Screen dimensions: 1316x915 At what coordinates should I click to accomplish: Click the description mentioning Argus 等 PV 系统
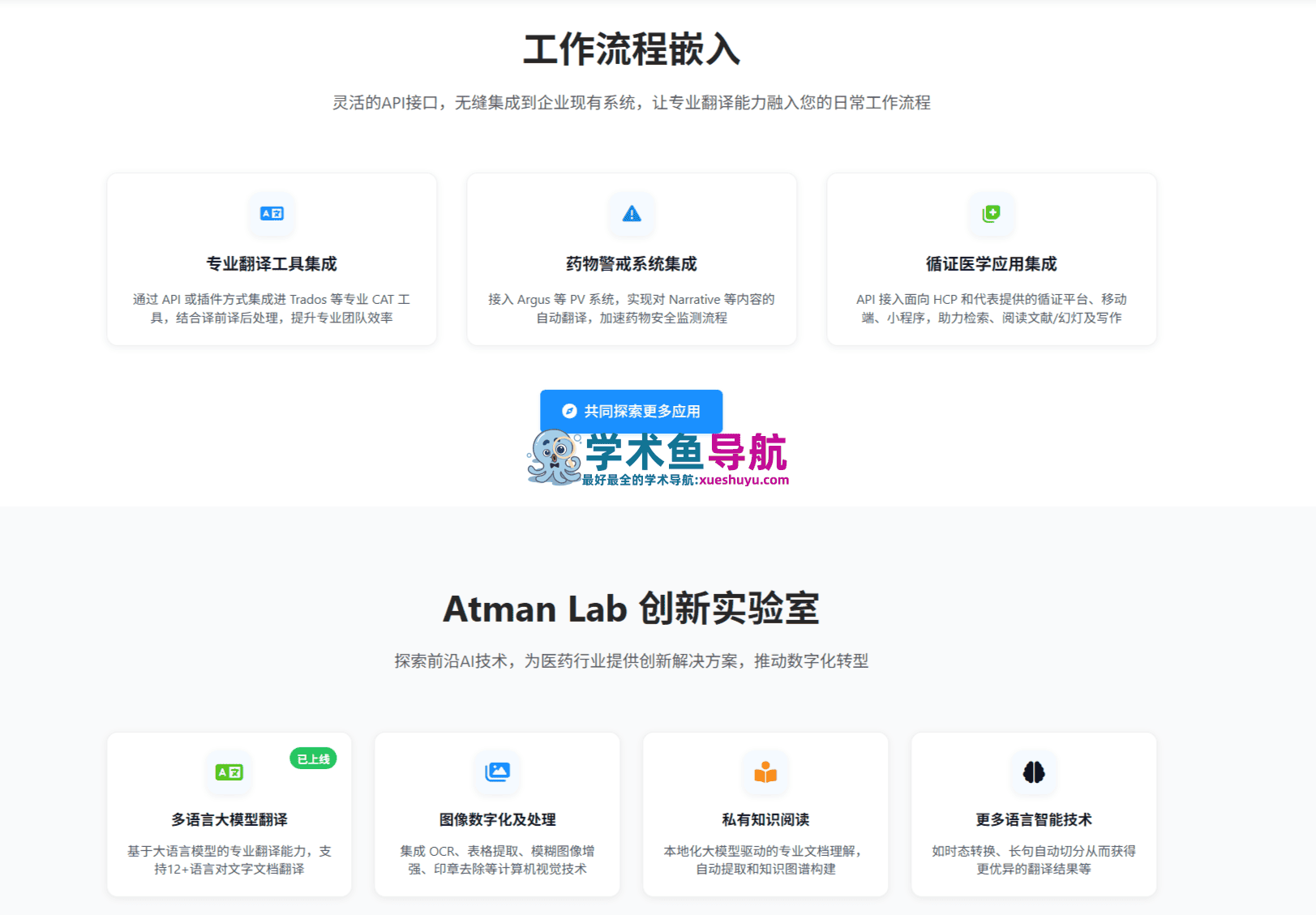pyautogui.click(x=632, y=309)
